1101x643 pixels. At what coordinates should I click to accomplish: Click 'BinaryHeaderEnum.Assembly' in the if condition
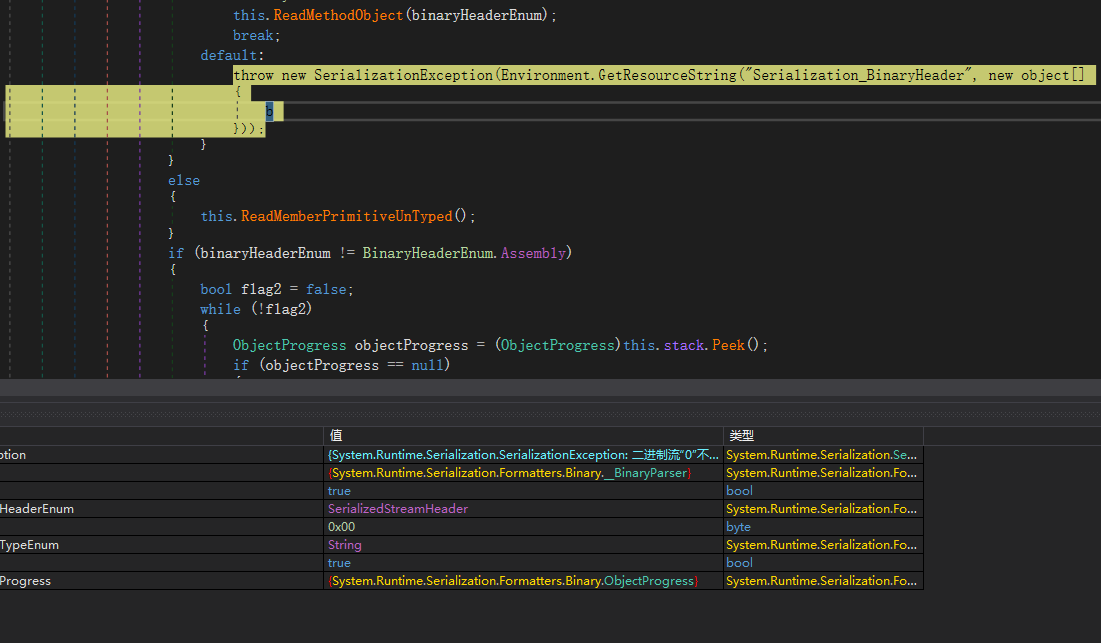[464, 253]
